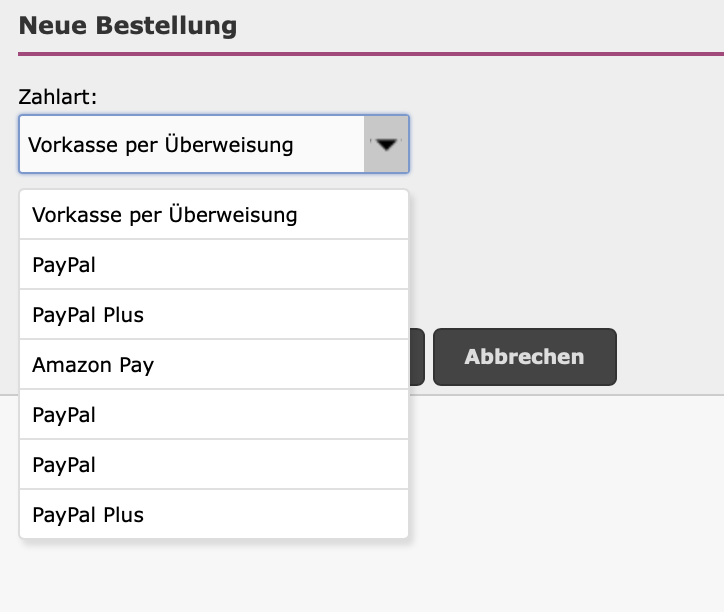Click the selected value text in Zahlart field

[161, 145]
